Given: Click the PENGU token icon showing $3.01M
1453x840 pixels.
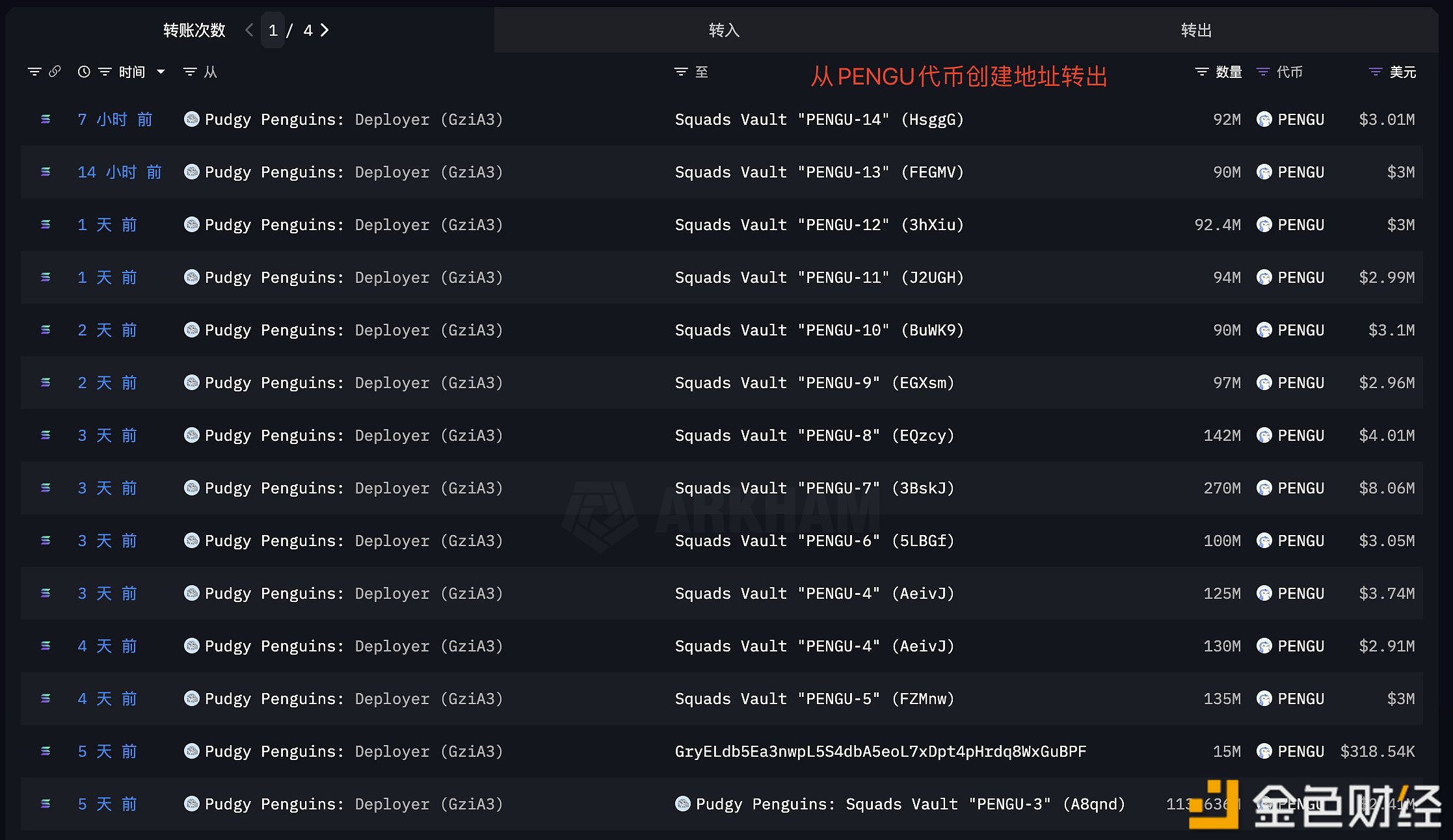Looking at the screenshot, I should point(1264,119).
